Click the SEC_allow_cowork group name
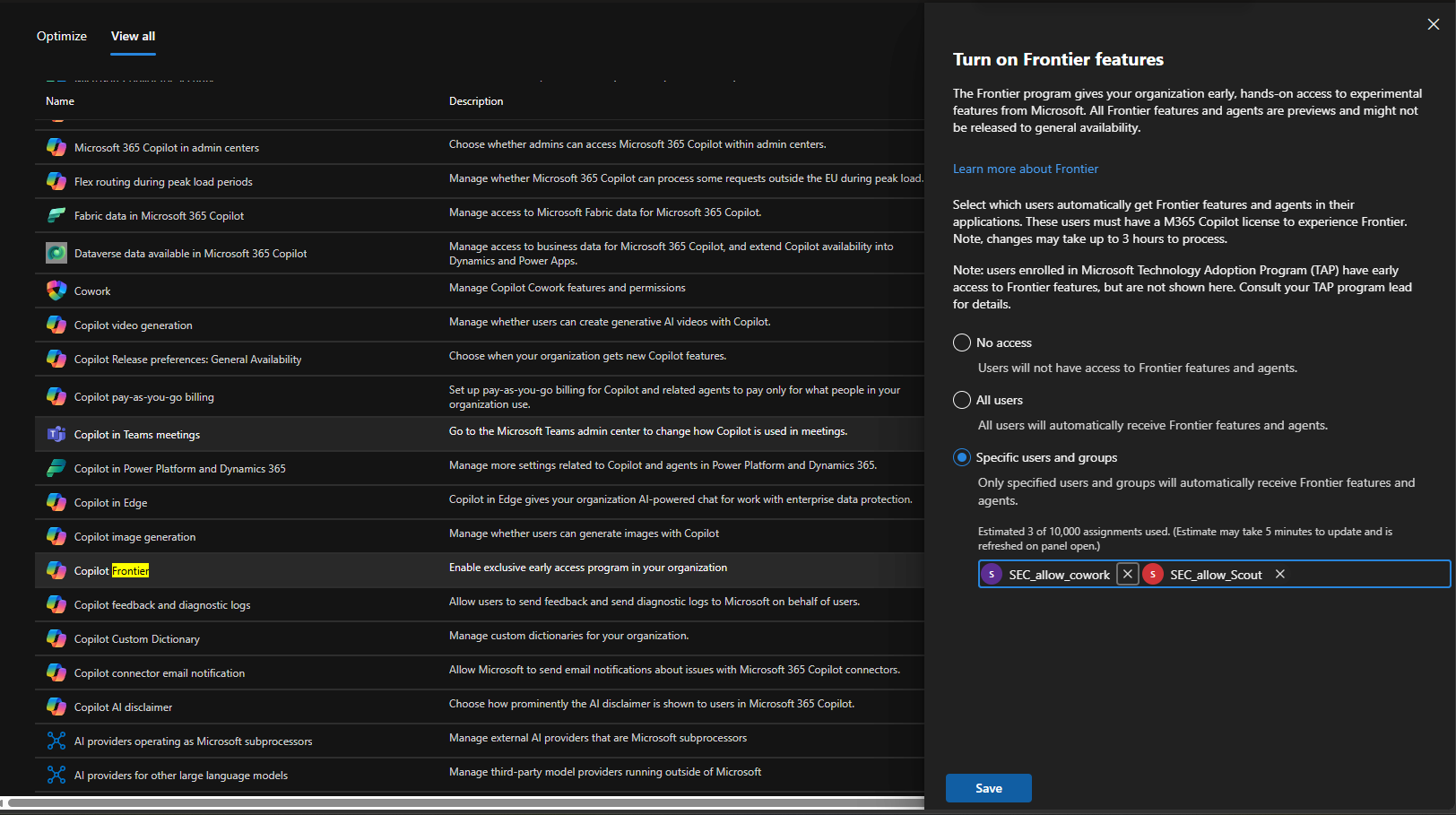Viewport: 1456px width, 815px height. (1059, 575)
